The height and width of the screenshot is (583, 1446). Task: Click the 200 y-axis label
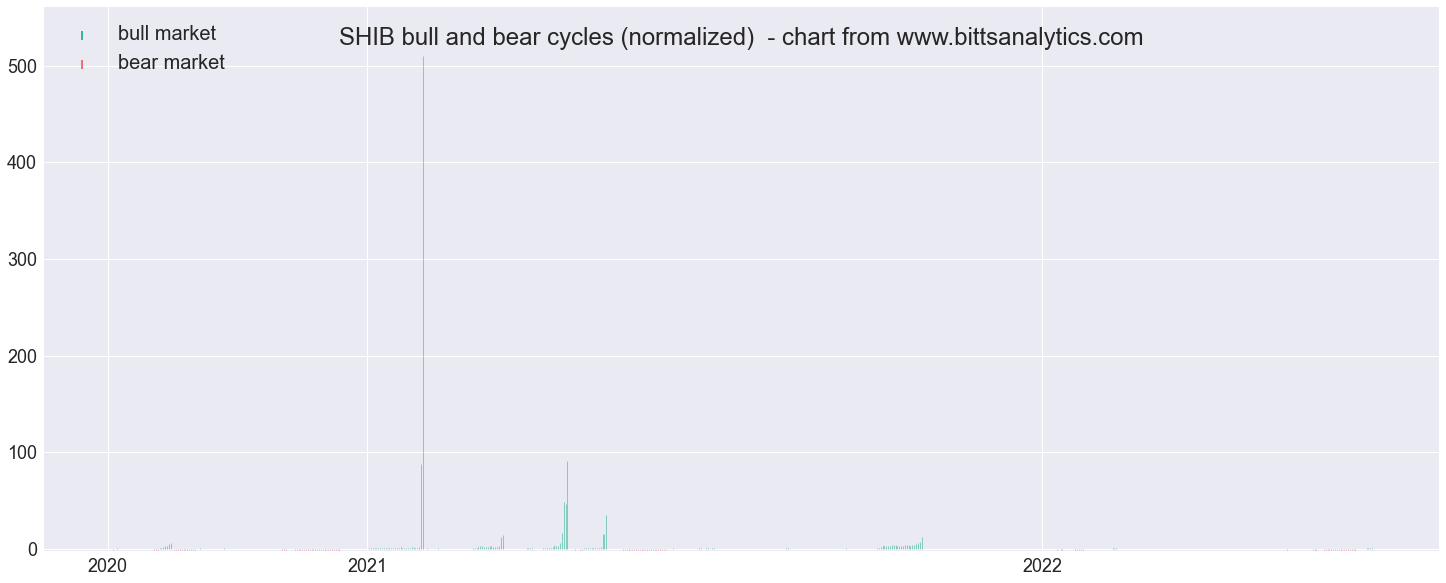pyautogui.click(x=24, y=356)
